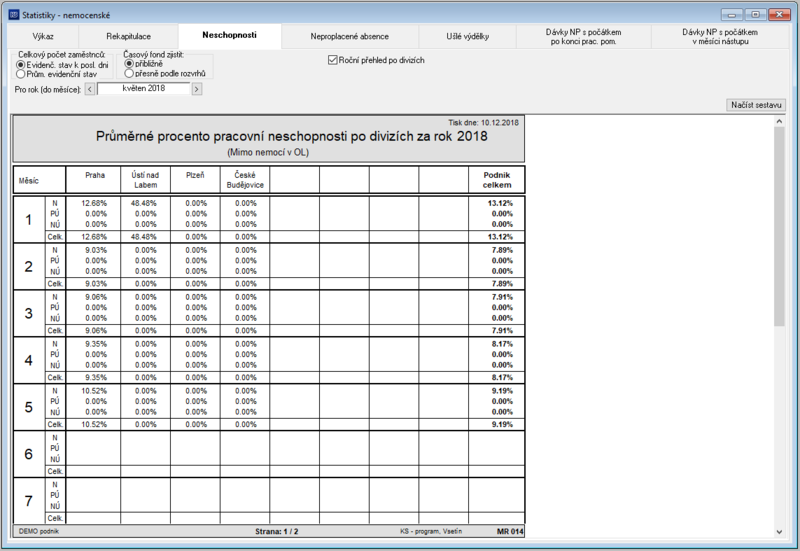Click the (Mimo nemocí v OL) subtitle
This screenshot has width=800, height=551.
(268, 152)
